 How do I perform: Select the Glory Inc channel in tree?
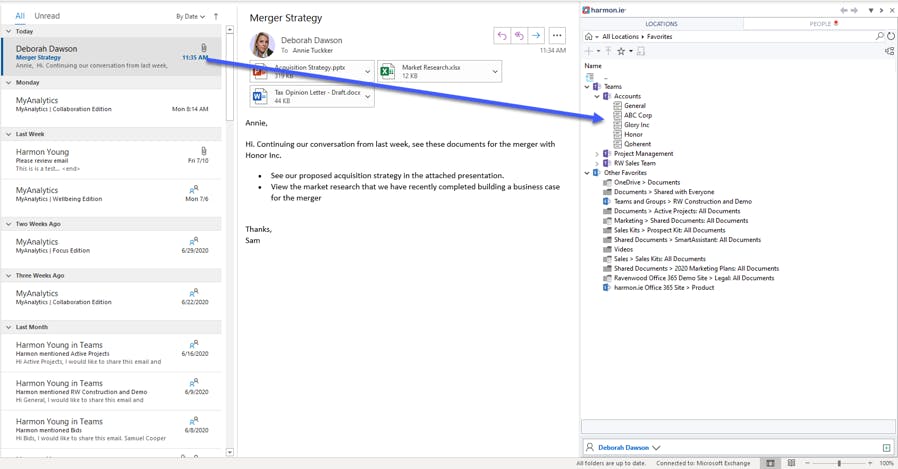637,125
